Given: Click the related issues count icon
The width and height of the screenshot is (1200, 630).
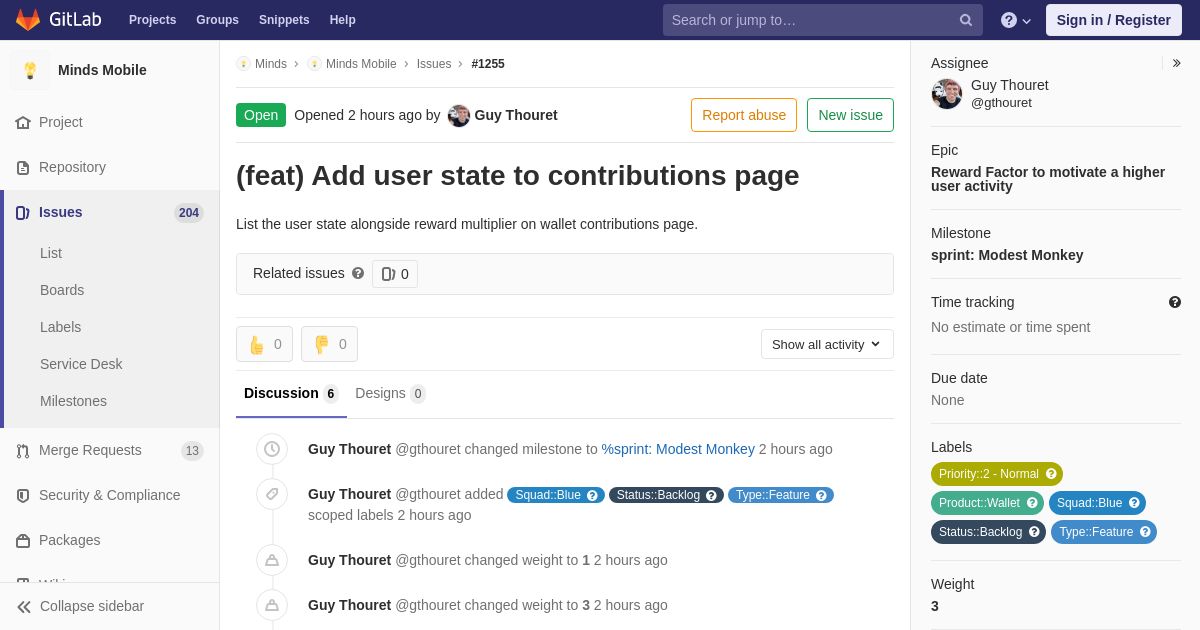Looking at the screenshot, I should point(388,274).
